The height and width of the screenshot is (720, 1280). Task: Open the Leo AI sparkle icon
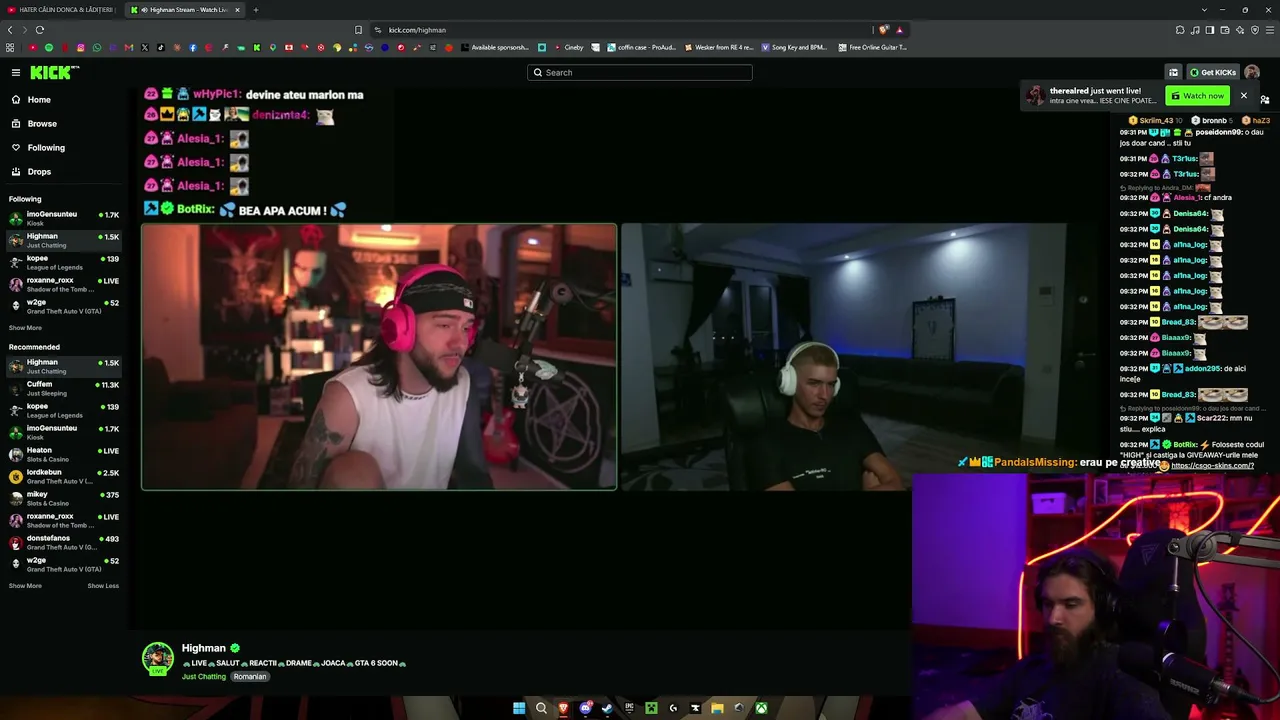click(1240, 30)
